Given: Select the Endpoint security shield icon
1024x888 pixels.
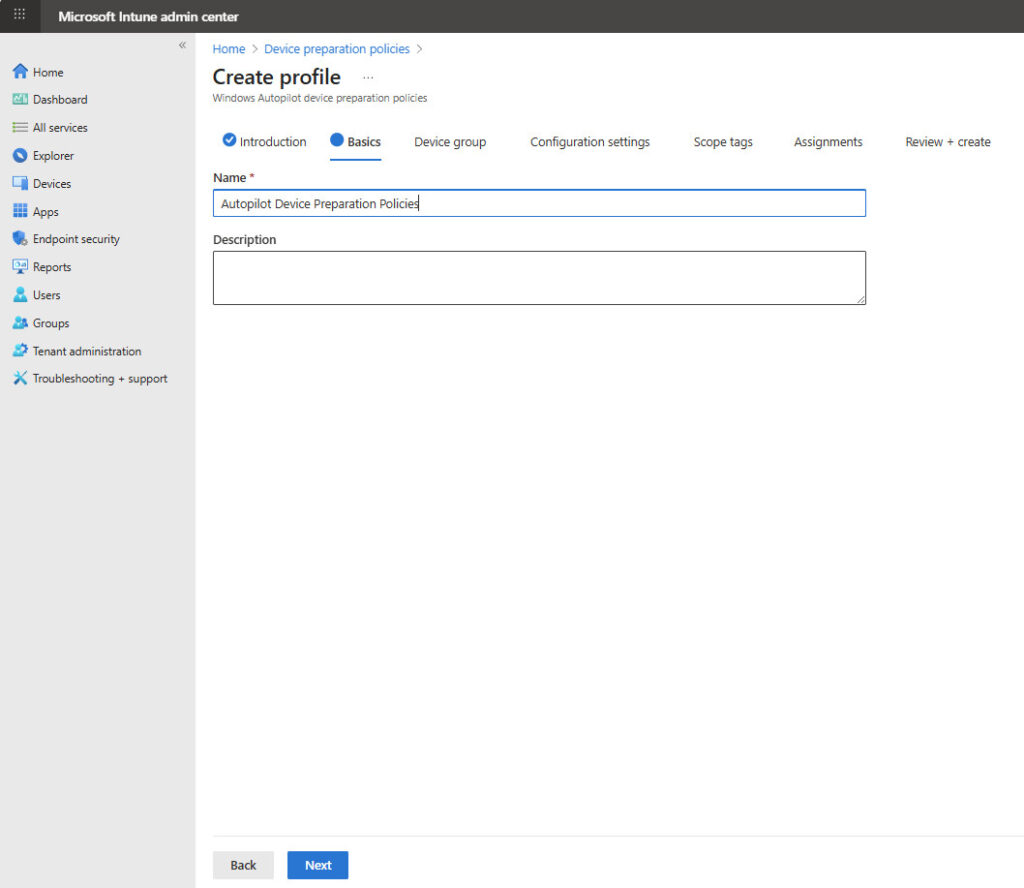Looking at the screenshot, I should click(20, 239).
